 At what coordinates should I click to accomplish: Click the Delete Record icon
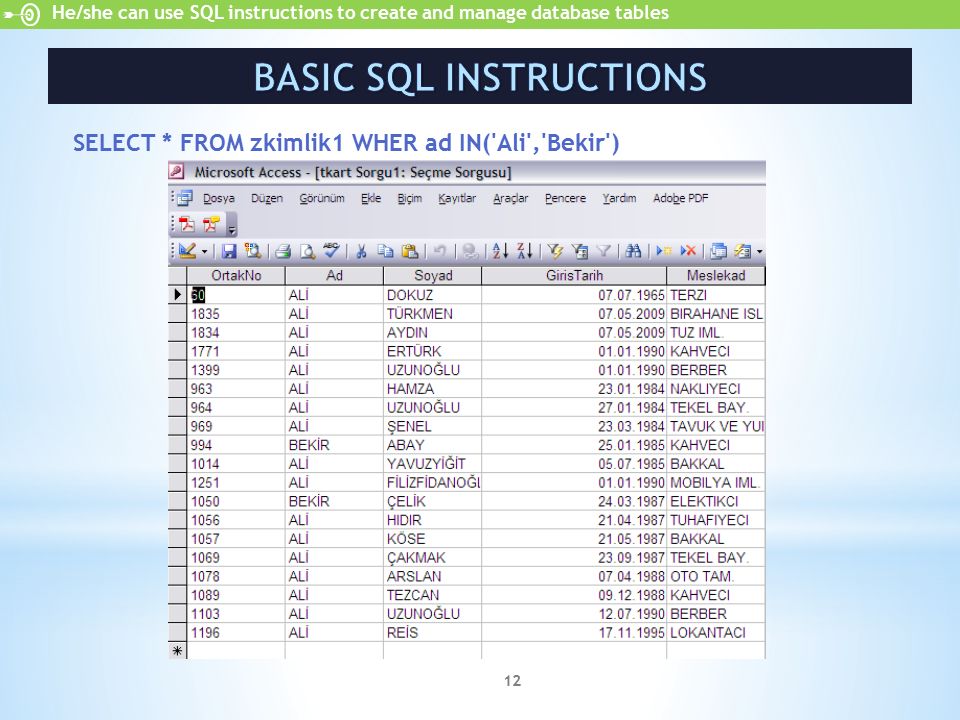(x=688, y=251)
